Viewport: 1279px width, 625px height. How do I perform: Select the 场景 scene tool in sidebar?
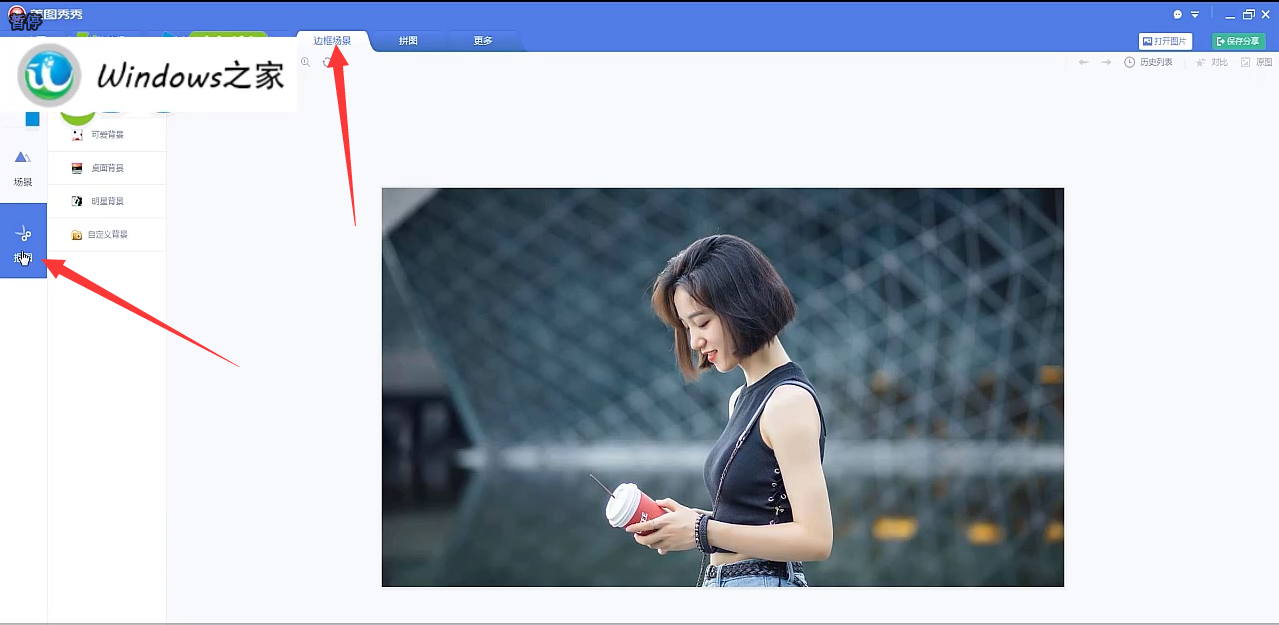[x=23, y=167]
